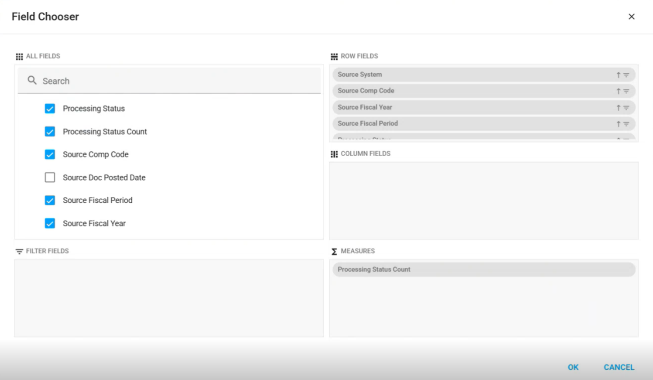653x380 pixels.
Task: Select the Source Fiscal Period row field chip
Action: 484,123
